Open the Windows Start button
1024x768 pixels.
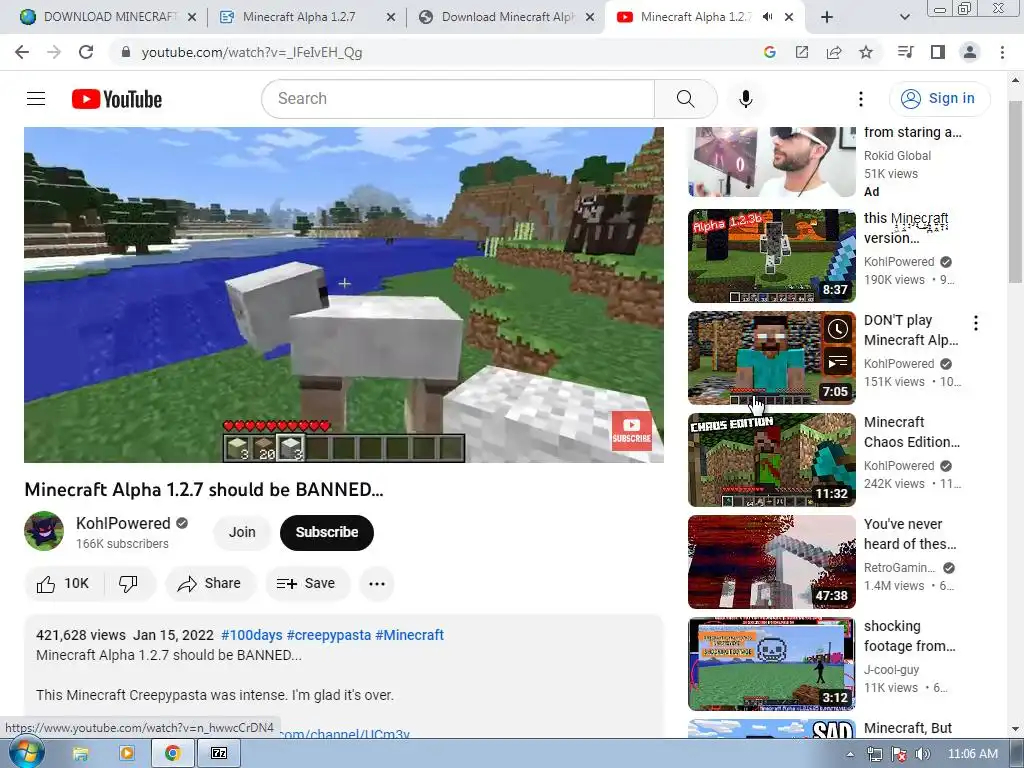click(x=26, y=754)
